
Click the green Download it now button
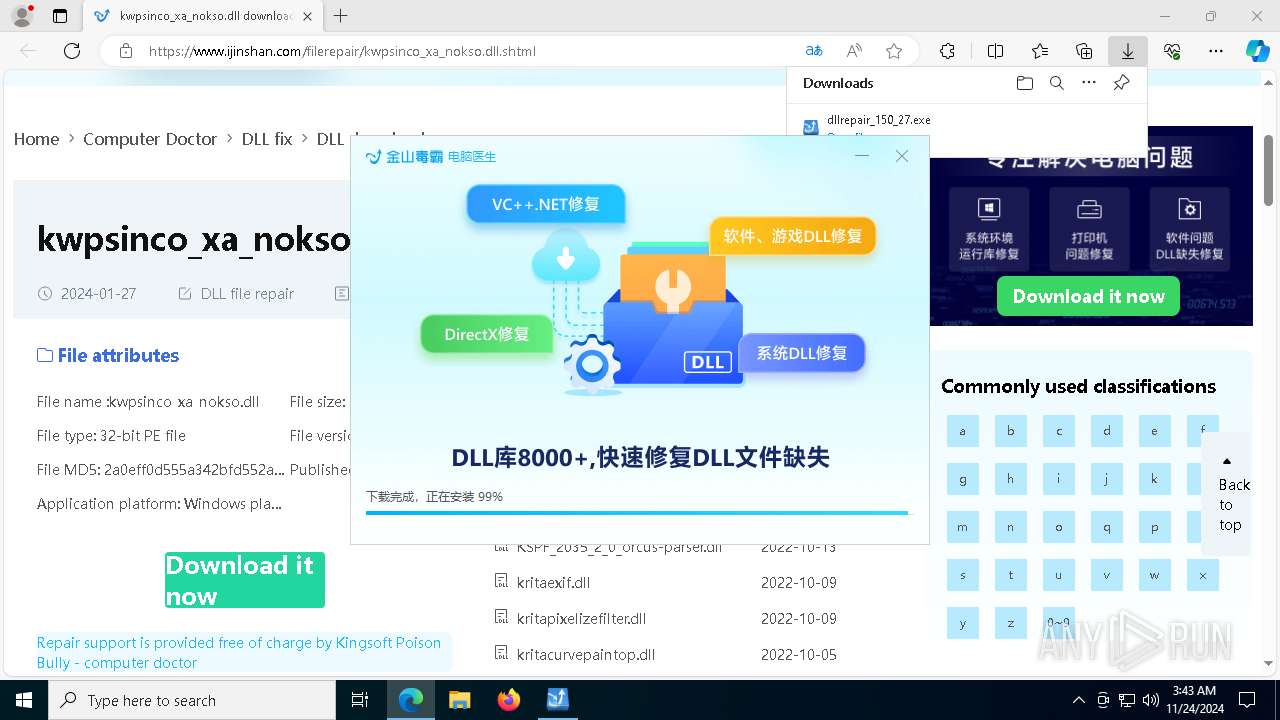(x=245, y=580)
